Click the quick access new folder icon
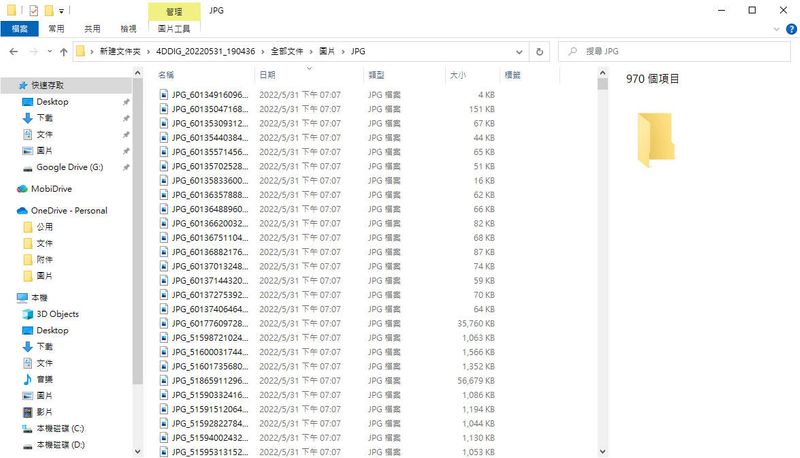800x458 pixels. (48, 10)
